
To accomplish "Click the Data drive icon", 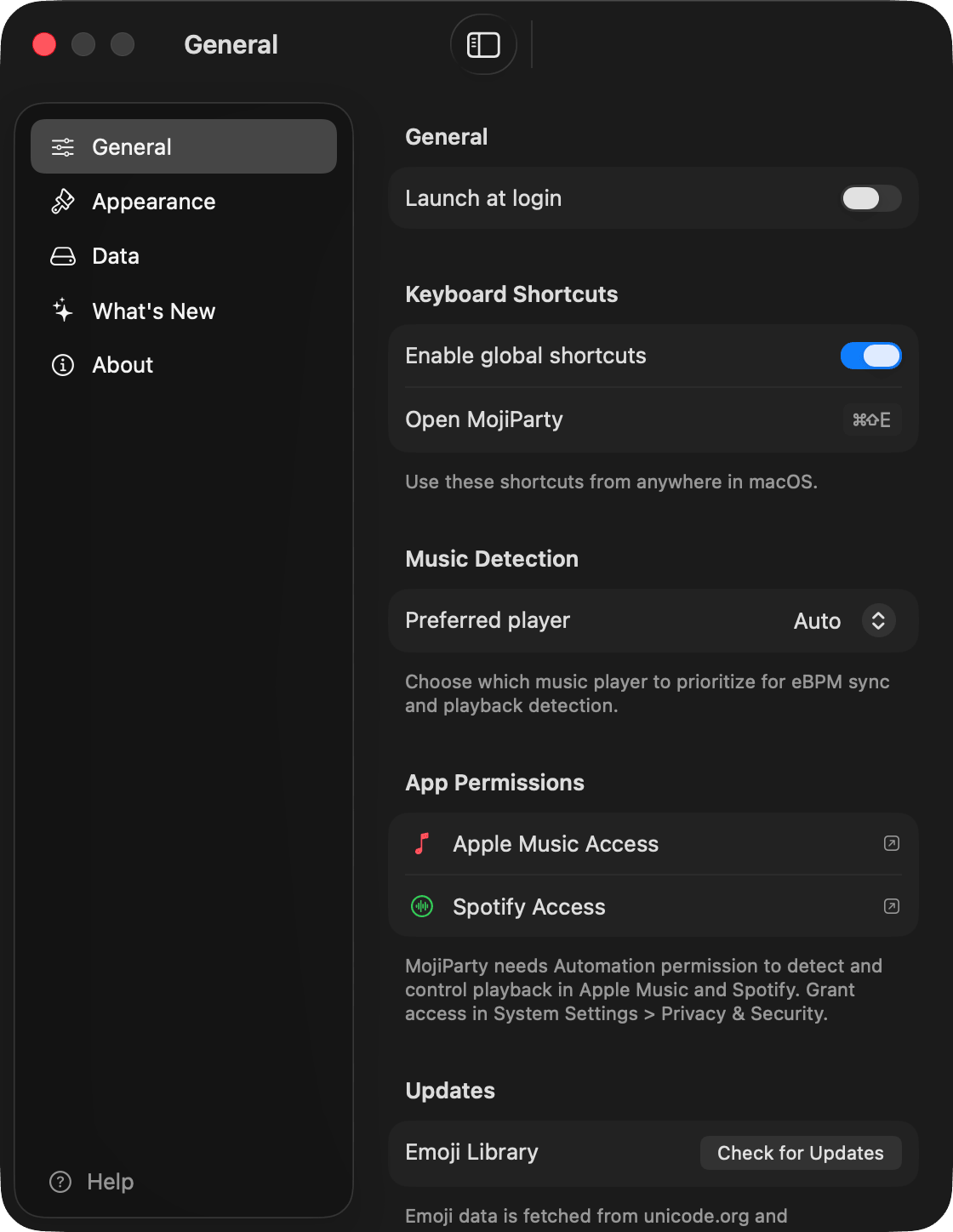I will (x=63, y=256).
